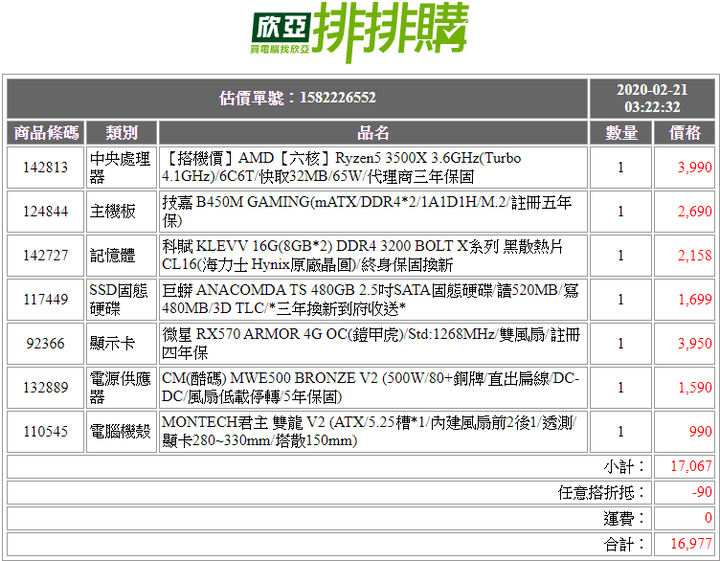Click quantity 1 in the 主機板 row
Viewport: 720px width, 561px height.
coord(621,211)
